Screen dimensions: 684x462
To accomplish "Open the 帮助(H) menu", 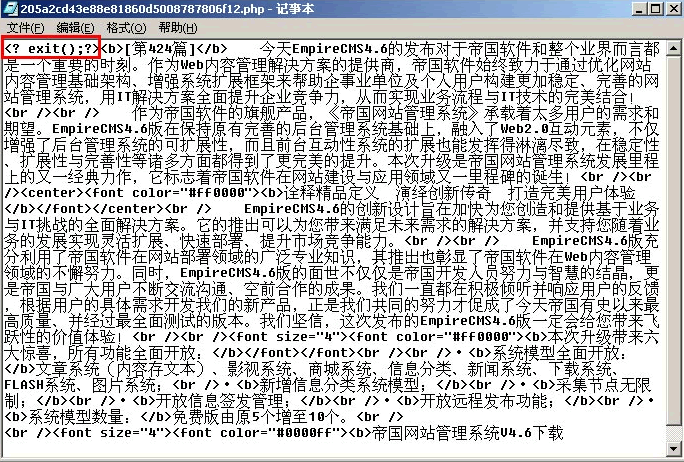I will (x=178, y=28).
